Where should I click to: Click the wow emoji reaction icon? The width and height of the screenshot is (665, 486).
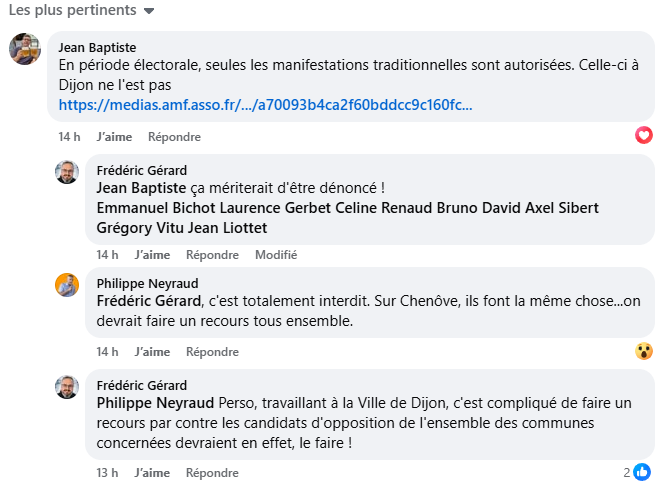pos(644,351)
